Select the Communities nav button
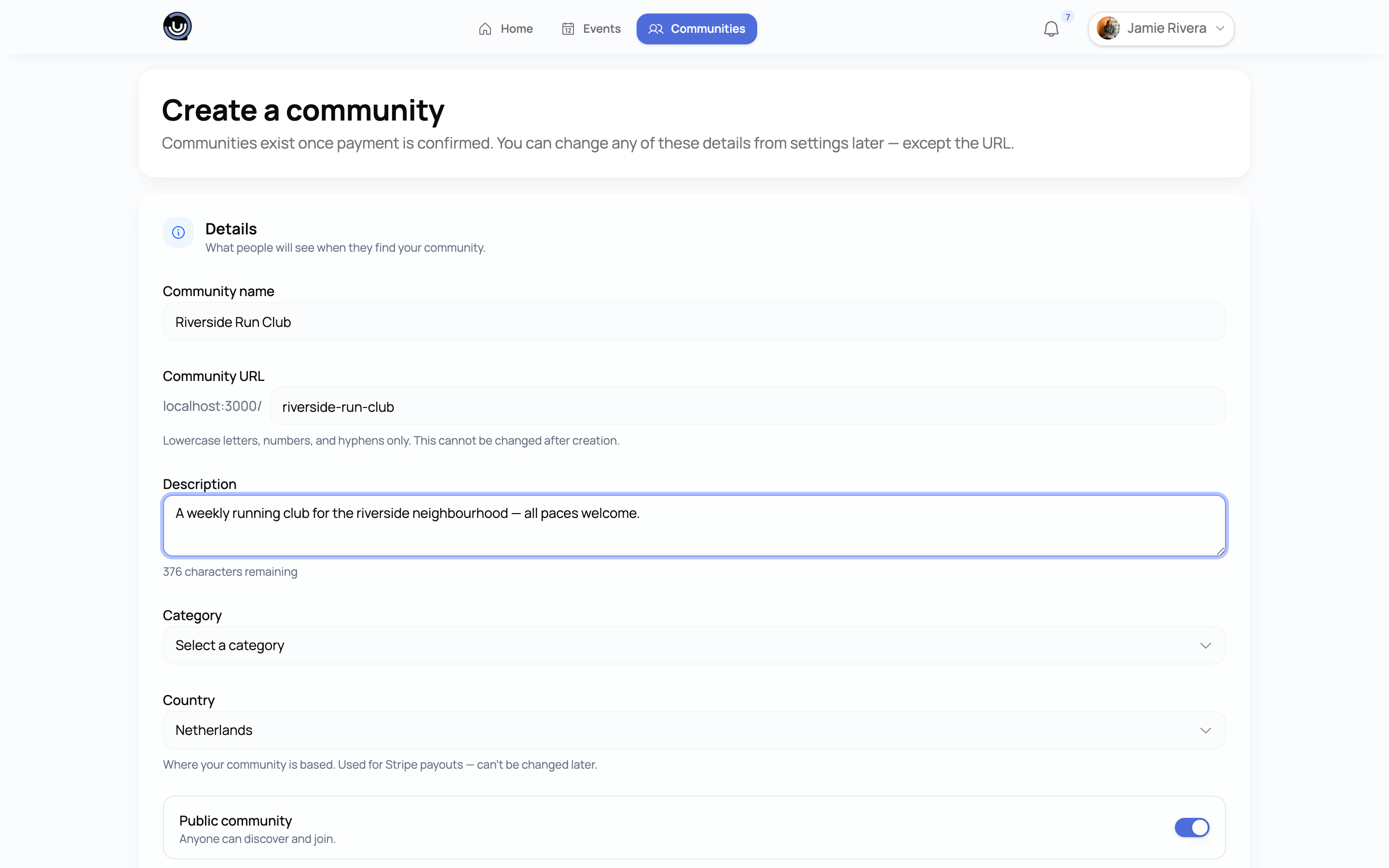The height and width of the screenshot is (868, 1389). pyautogui.click(x=696, y=29)
